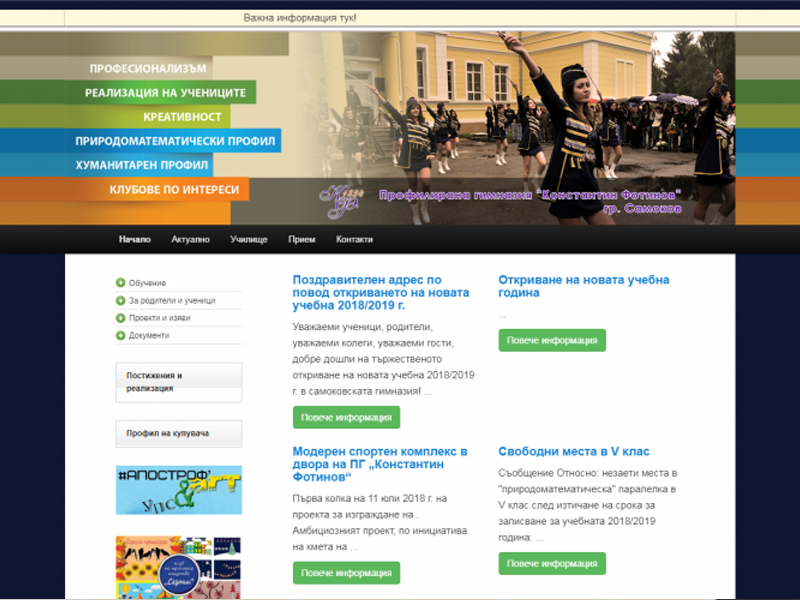The height and width of the screenshot is (600, 800).
Task: Open the Документи sidebar link
Action: (149, 335)
